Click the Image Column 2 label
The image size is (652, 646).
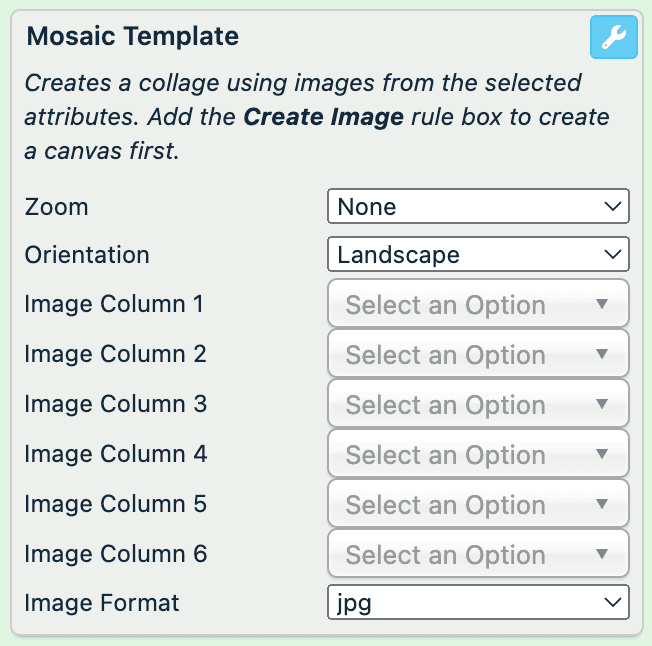115,354
